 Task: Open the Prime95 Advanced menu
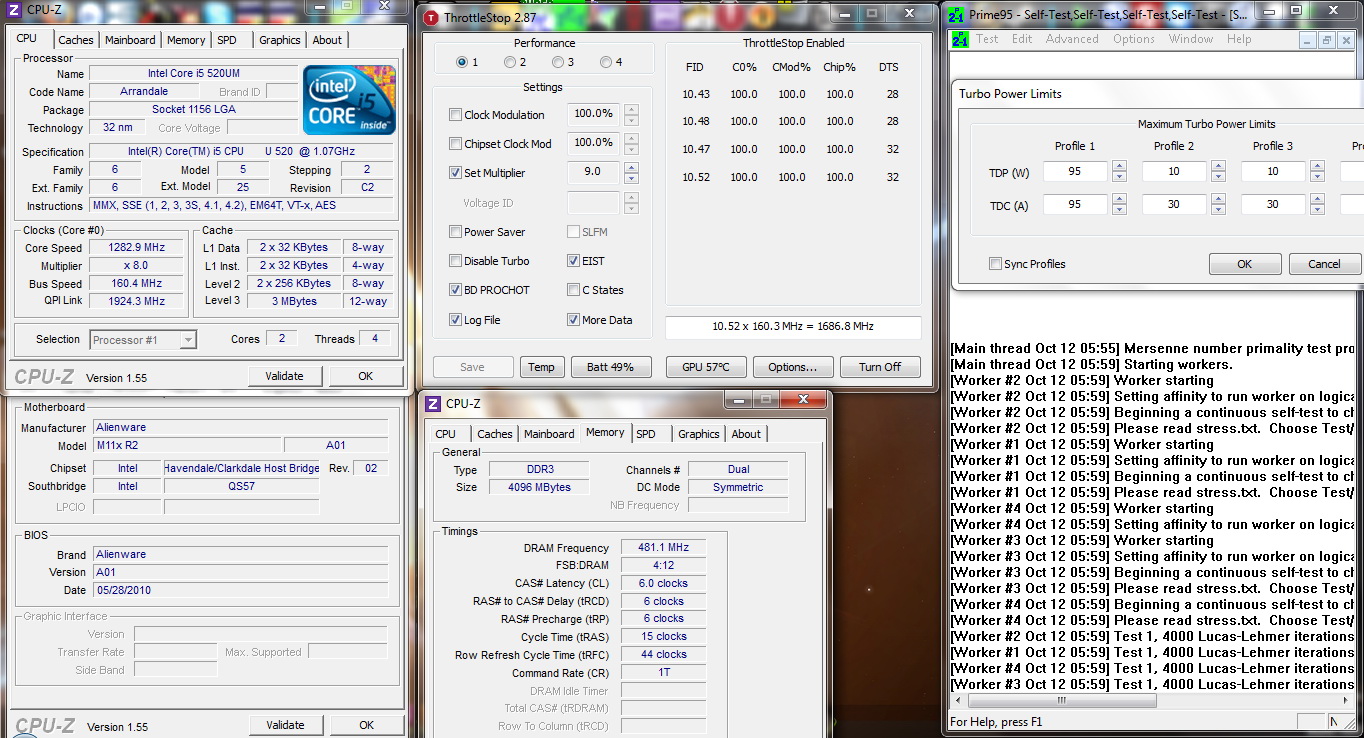click(1072, 39)
